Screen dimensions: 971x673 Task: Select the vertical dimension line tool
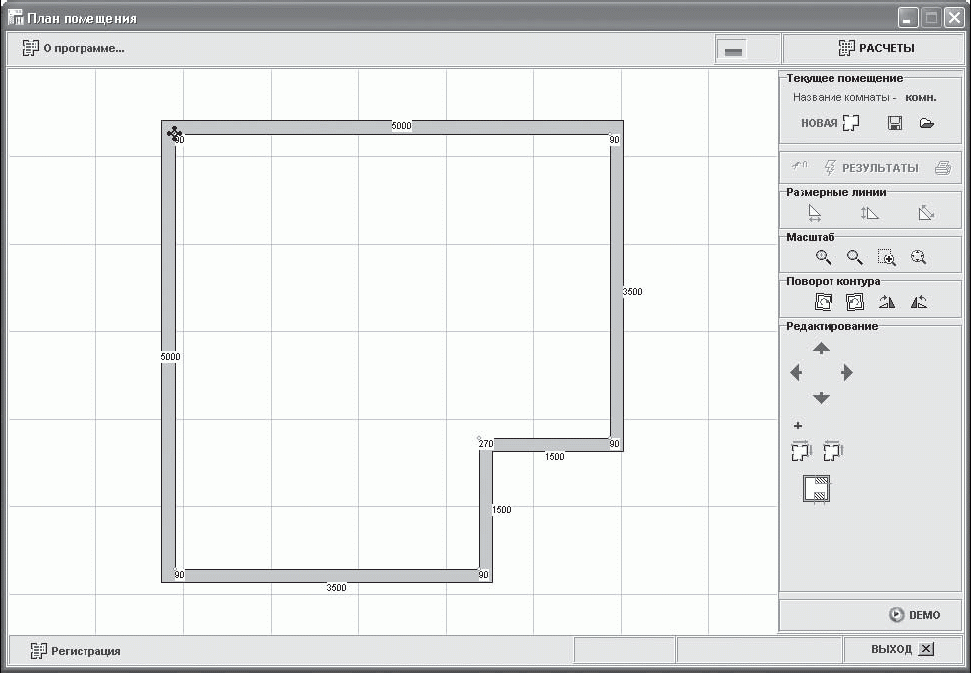[869, 213]
